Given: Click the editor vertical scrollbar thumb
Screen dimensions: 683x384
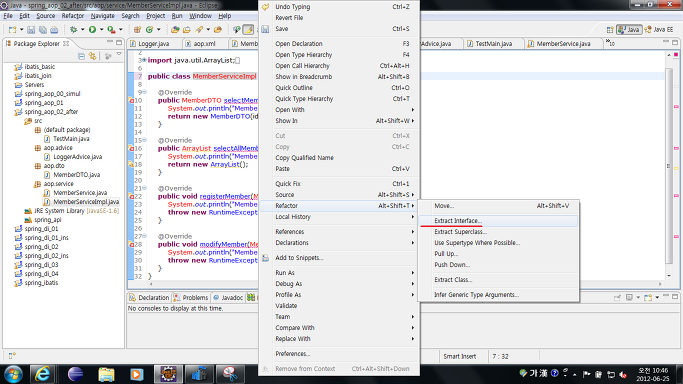Looking at the screenshot, I should (669, 165).
